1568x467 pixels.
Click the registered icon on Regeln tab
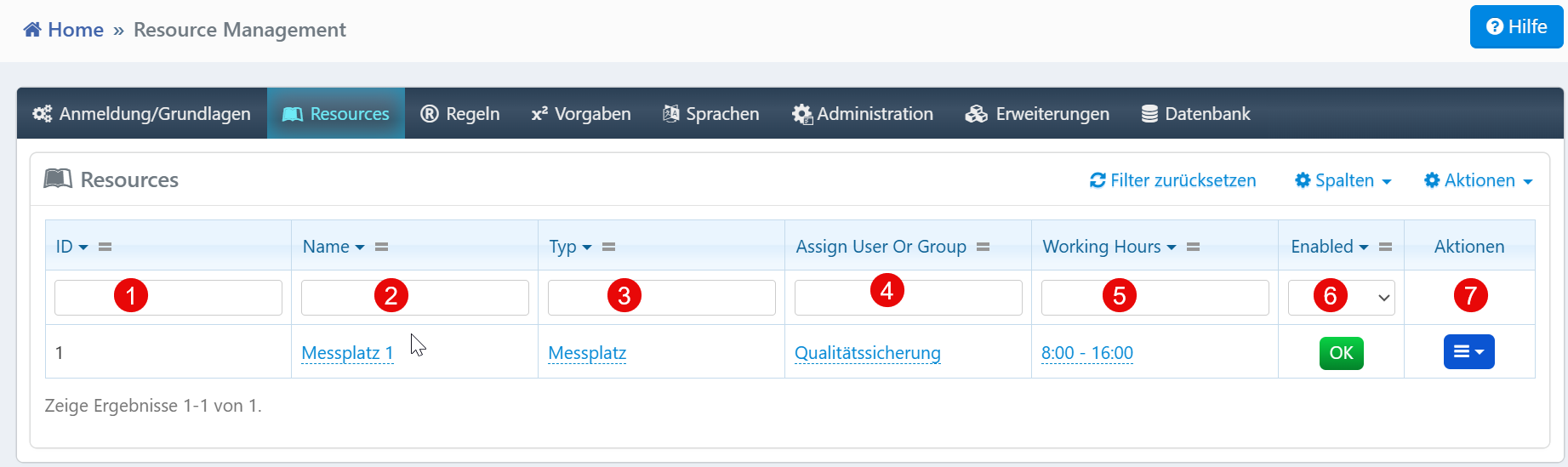point(430,114)
